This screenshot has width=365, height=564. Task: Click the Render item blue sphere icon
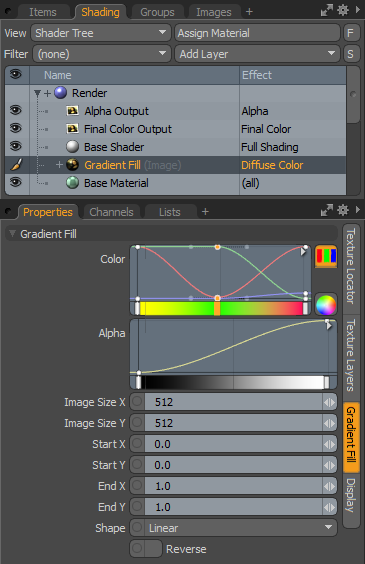60,93
